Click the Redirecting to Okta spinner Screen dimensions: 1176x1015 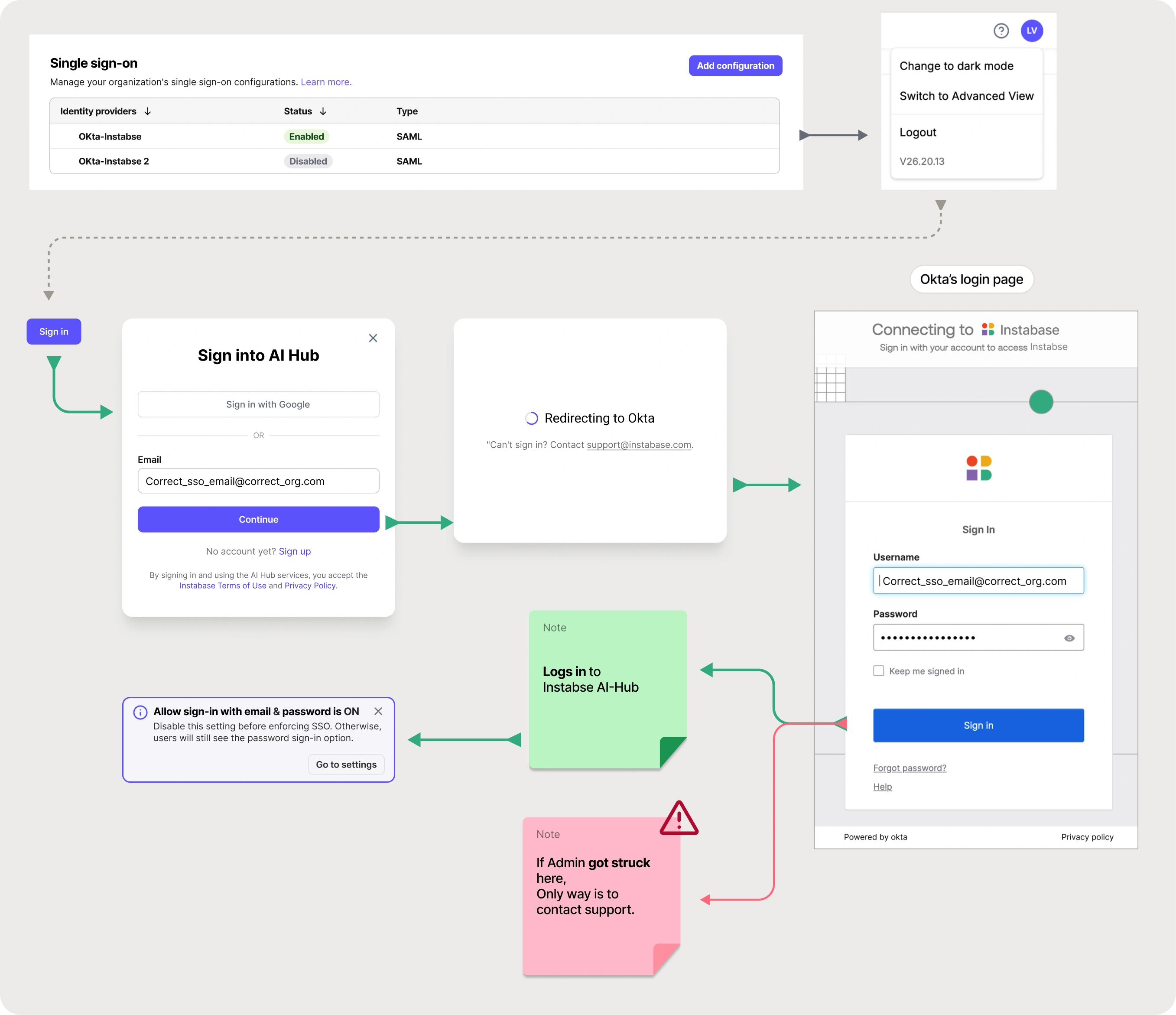point(531,418)
